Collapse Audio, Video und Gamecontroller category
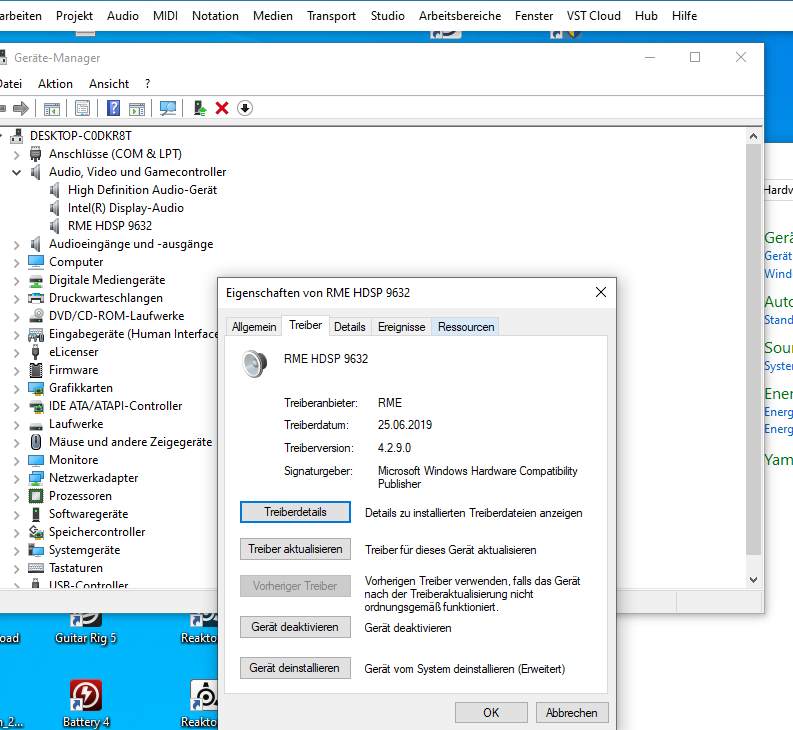This screenshot has width=793, height=730. tap(17, 173)
